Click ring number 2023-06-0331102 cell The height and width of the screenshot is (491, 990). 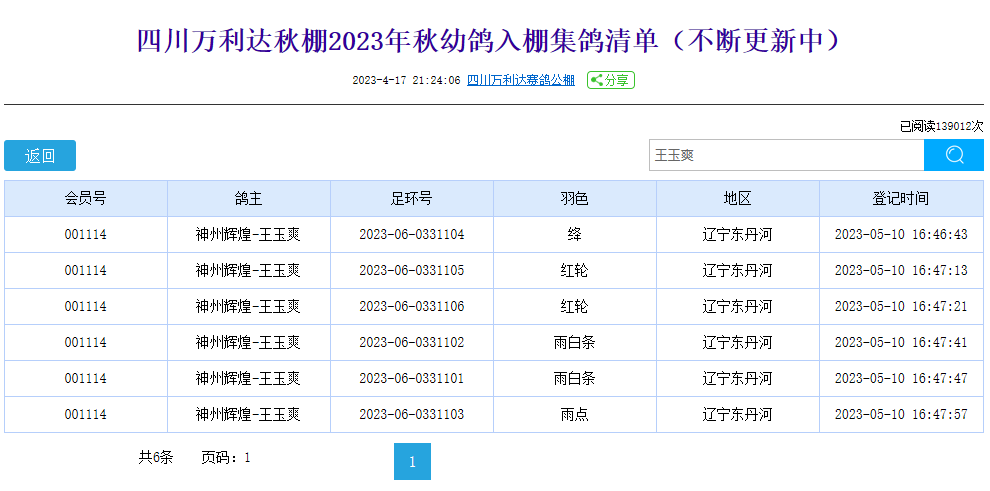(411, 343)
